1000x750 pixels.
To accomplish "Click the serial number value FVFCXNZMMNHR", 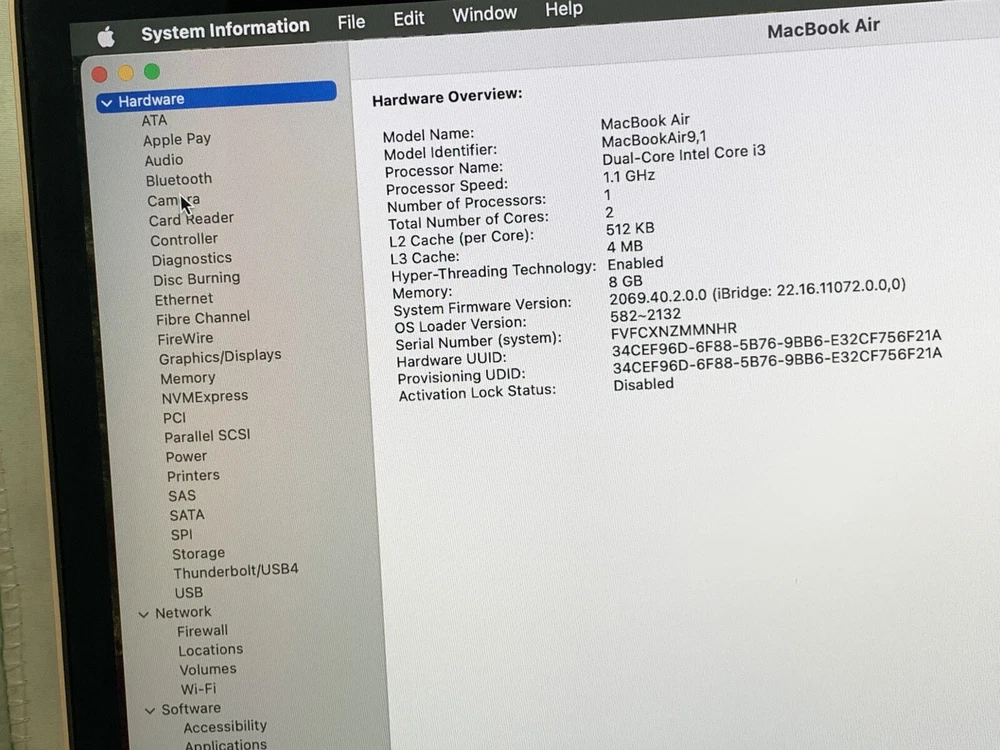I will (x=673, y=329).
